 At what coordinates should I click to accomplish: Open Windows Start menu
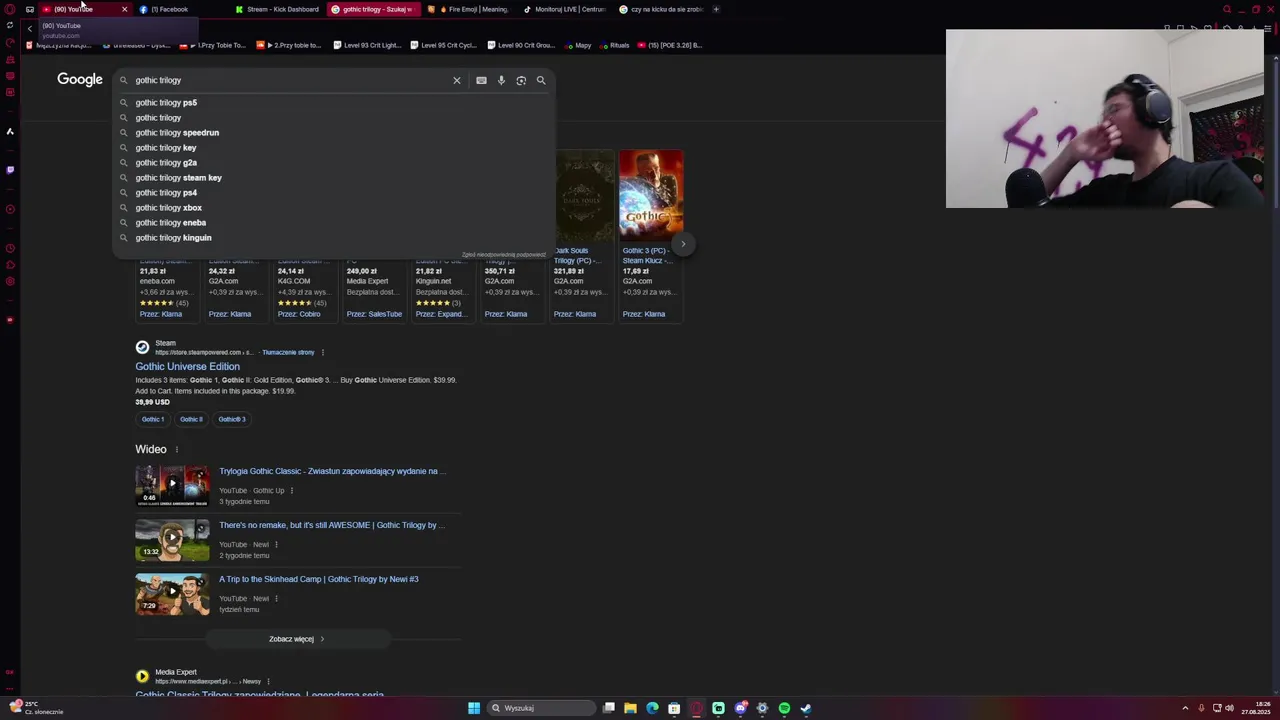(474, 708)
